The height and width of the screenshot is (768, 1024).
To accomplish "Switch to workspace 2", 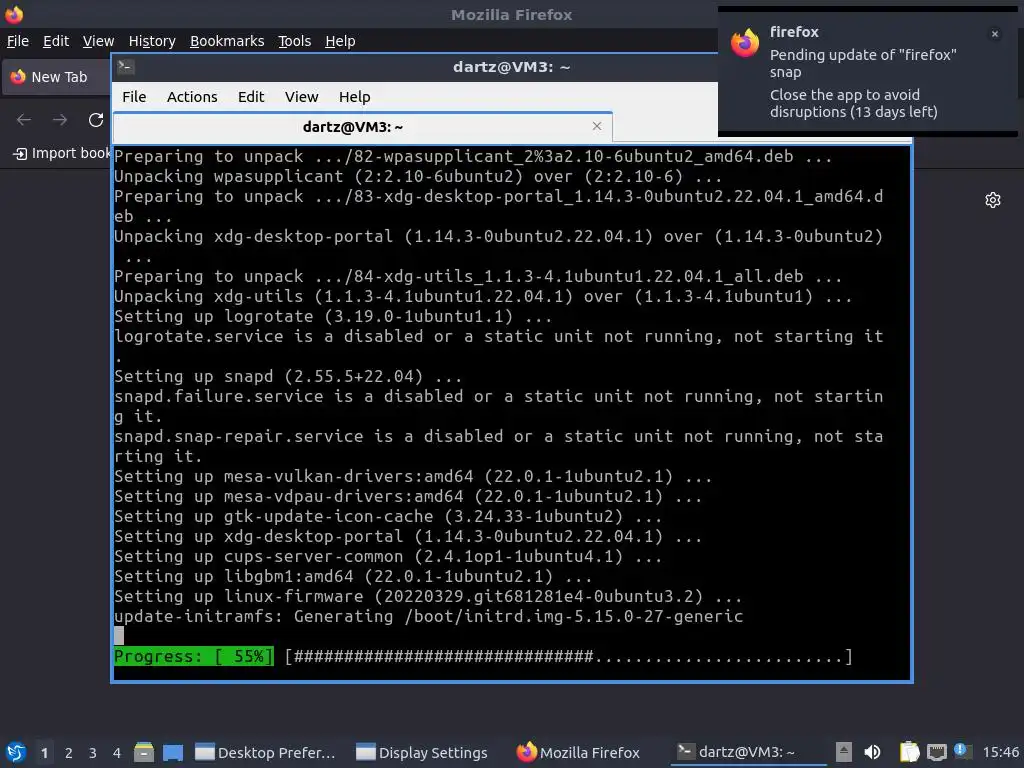I will [69, 753].
